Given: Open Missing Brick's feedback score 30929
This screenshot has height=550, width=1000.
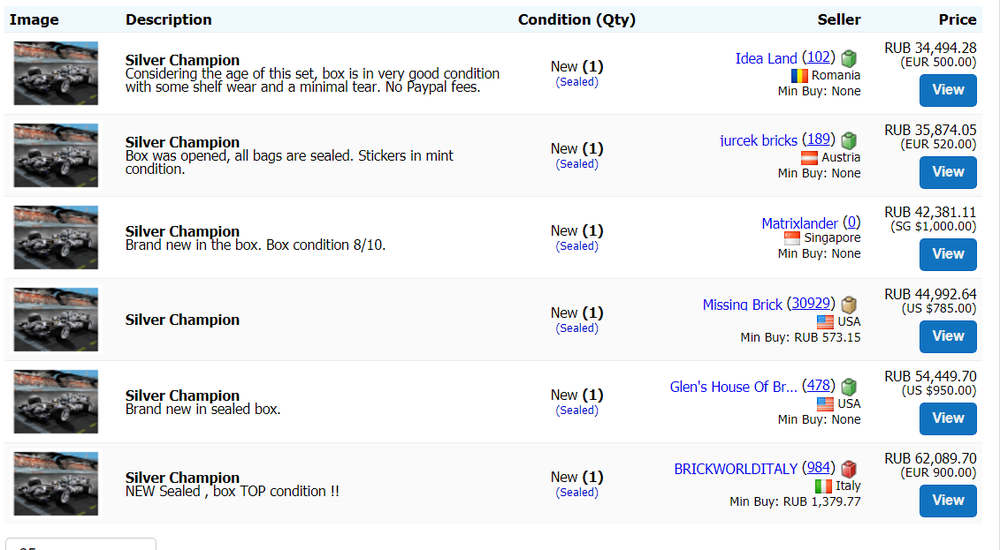Looking at the screenshot, I should [810, 304].
